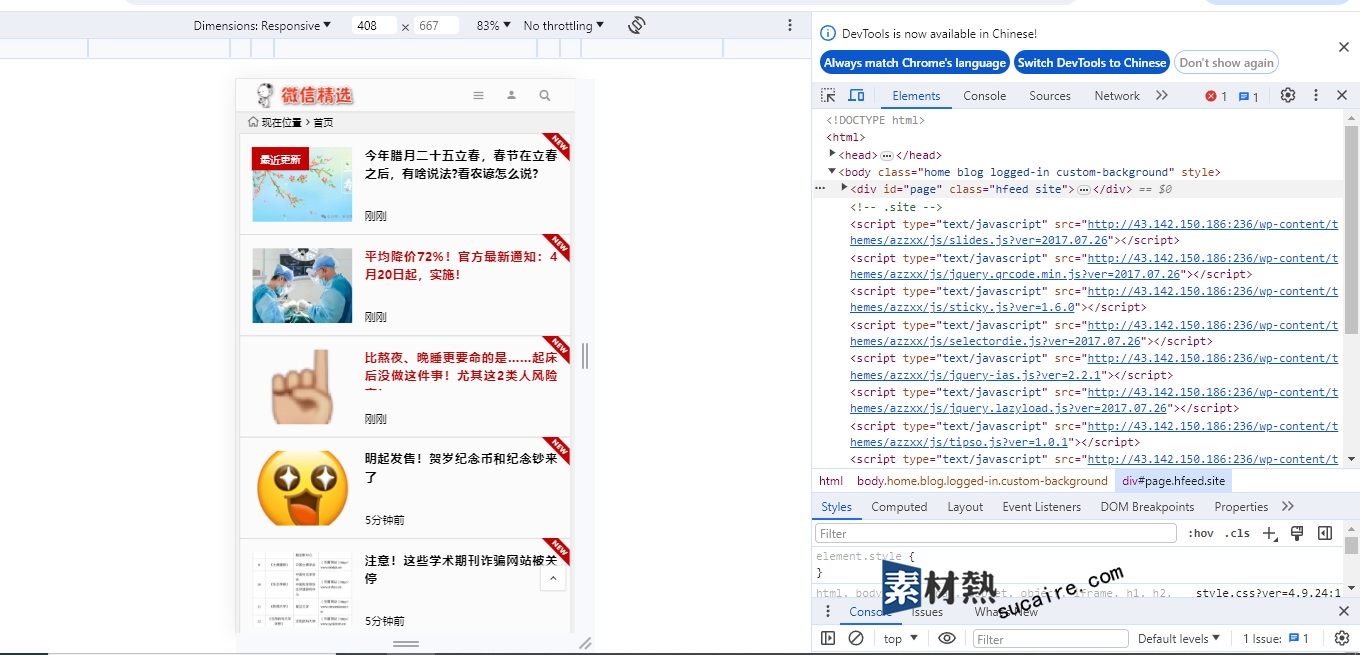
Task: Click the red error count badge
Action: [1216, 96]
